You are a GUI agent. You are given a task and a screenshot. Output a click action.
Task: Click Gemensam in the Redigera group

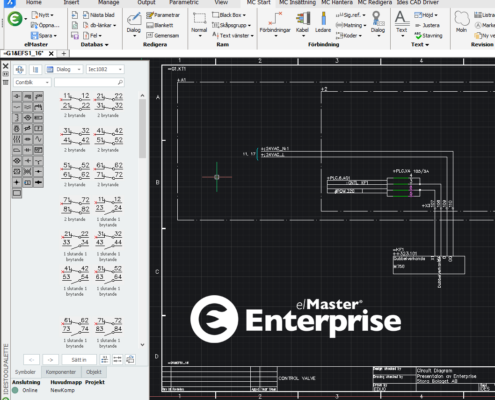coord(163,35)
